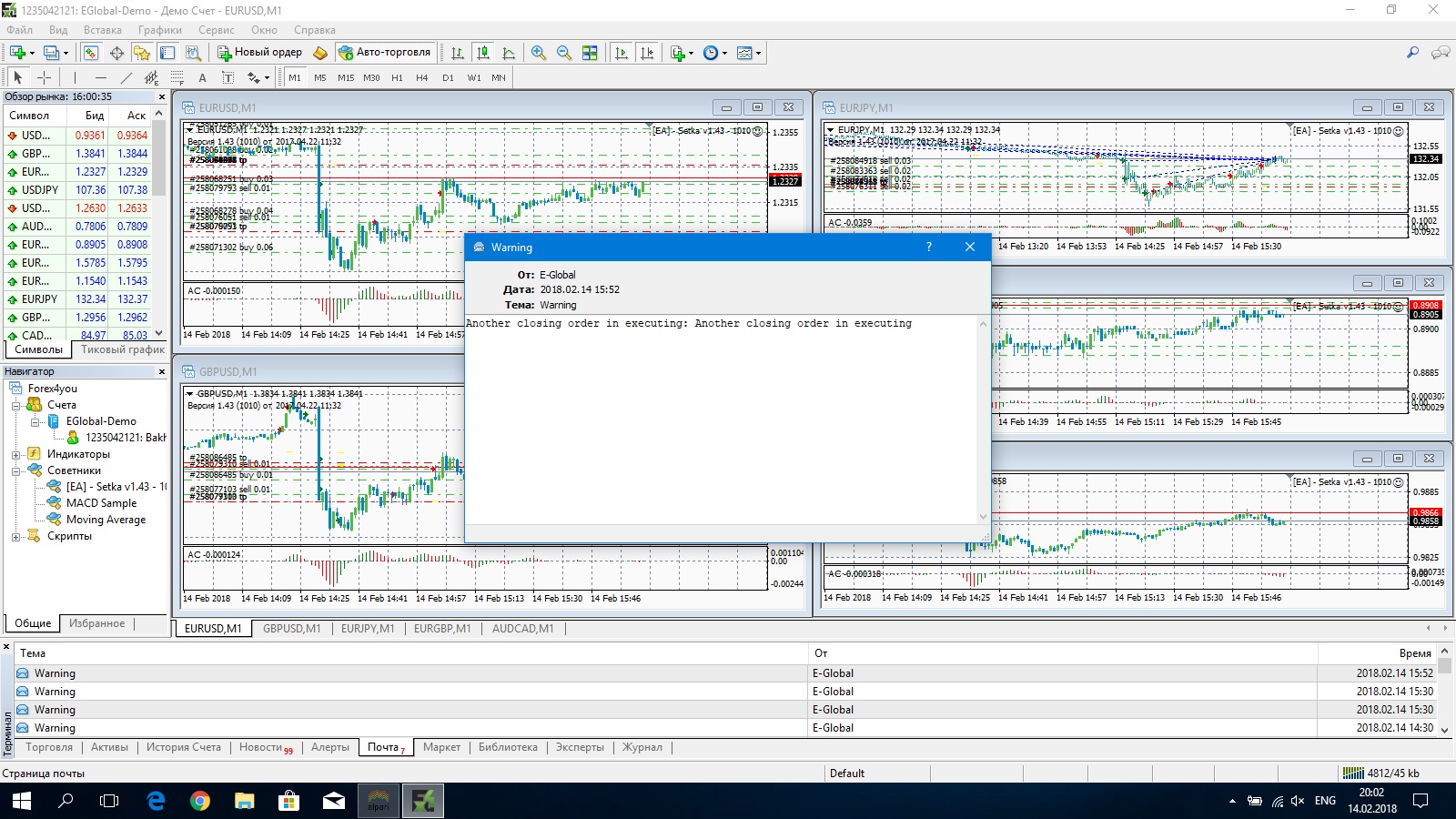
Task: Open the Сервис menu
Action: 217,30
